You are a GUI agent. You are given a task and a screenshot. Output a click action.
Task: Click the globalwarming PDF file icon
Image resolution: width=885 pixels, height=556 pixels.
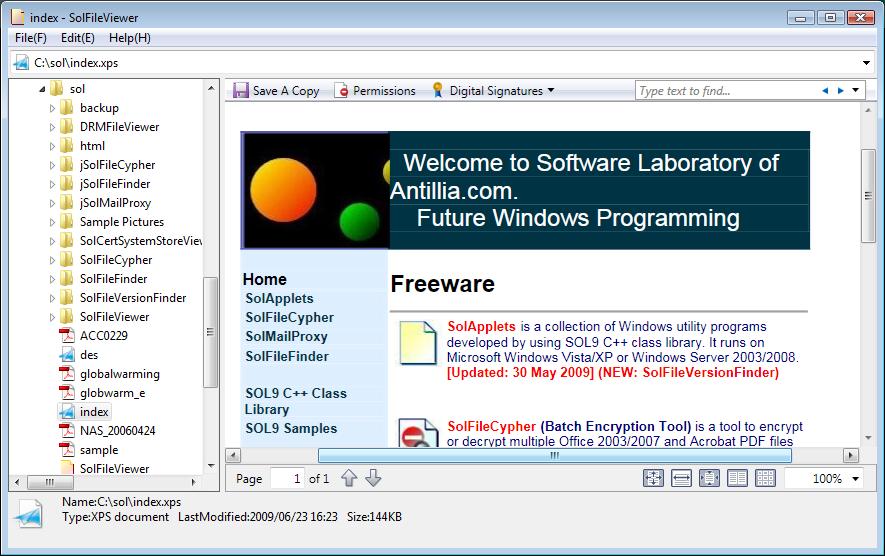[x=67, y=374]
